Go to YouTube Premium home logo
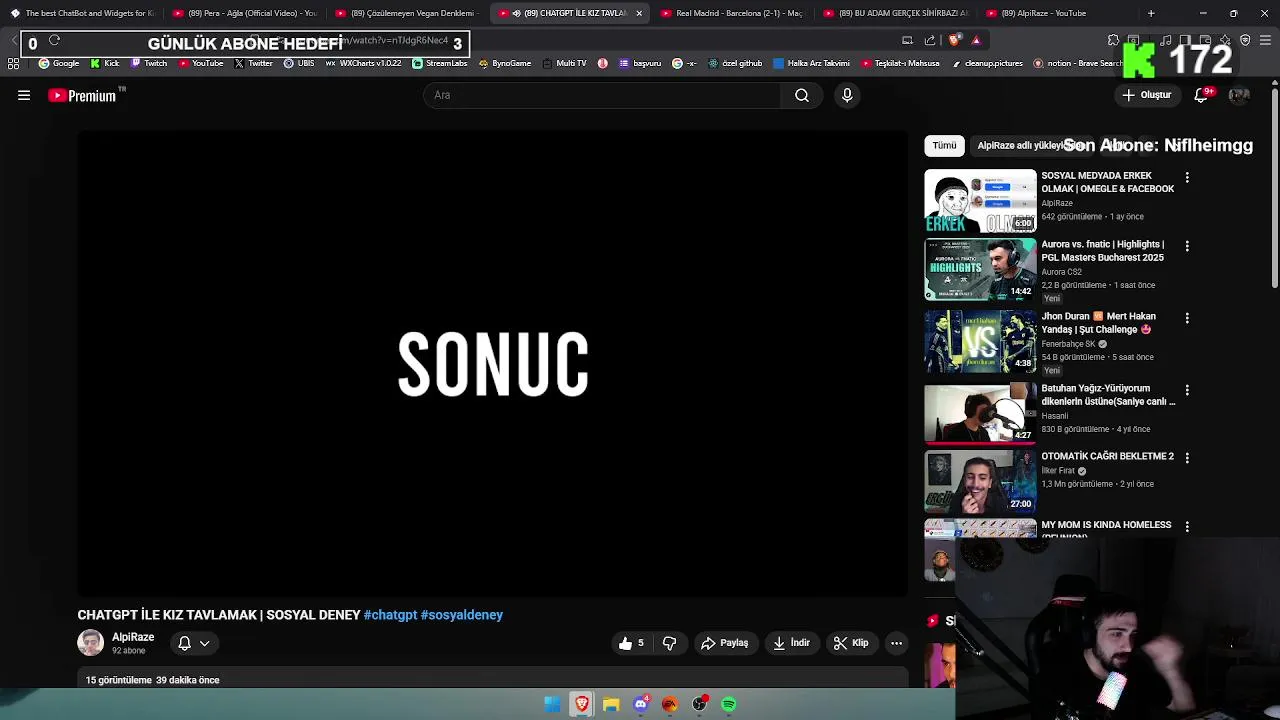1280x720 pixels. pyautogui.click(x=82, y=95)
